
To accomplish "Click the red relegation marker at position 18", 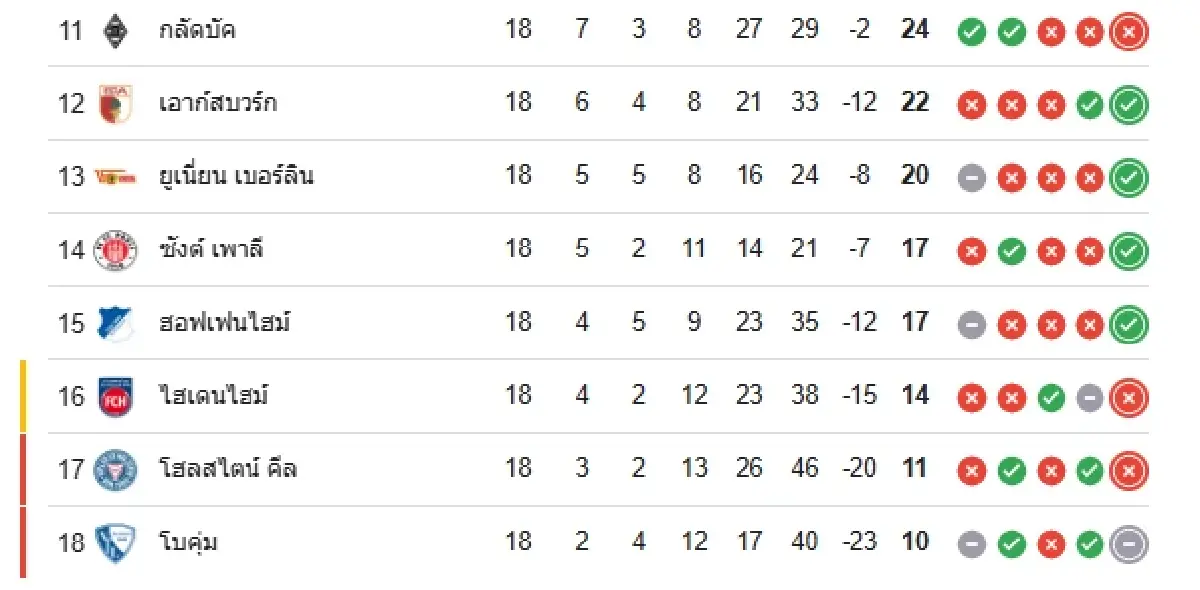I will 23,543.
